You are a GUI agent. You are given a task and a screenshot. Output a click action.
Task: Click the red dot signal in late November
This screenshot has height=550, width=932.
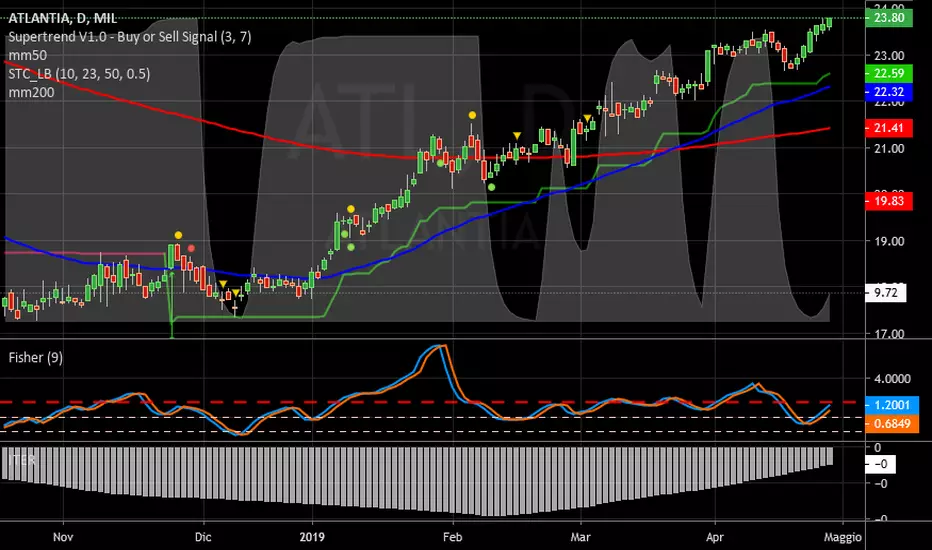point(191,248)
